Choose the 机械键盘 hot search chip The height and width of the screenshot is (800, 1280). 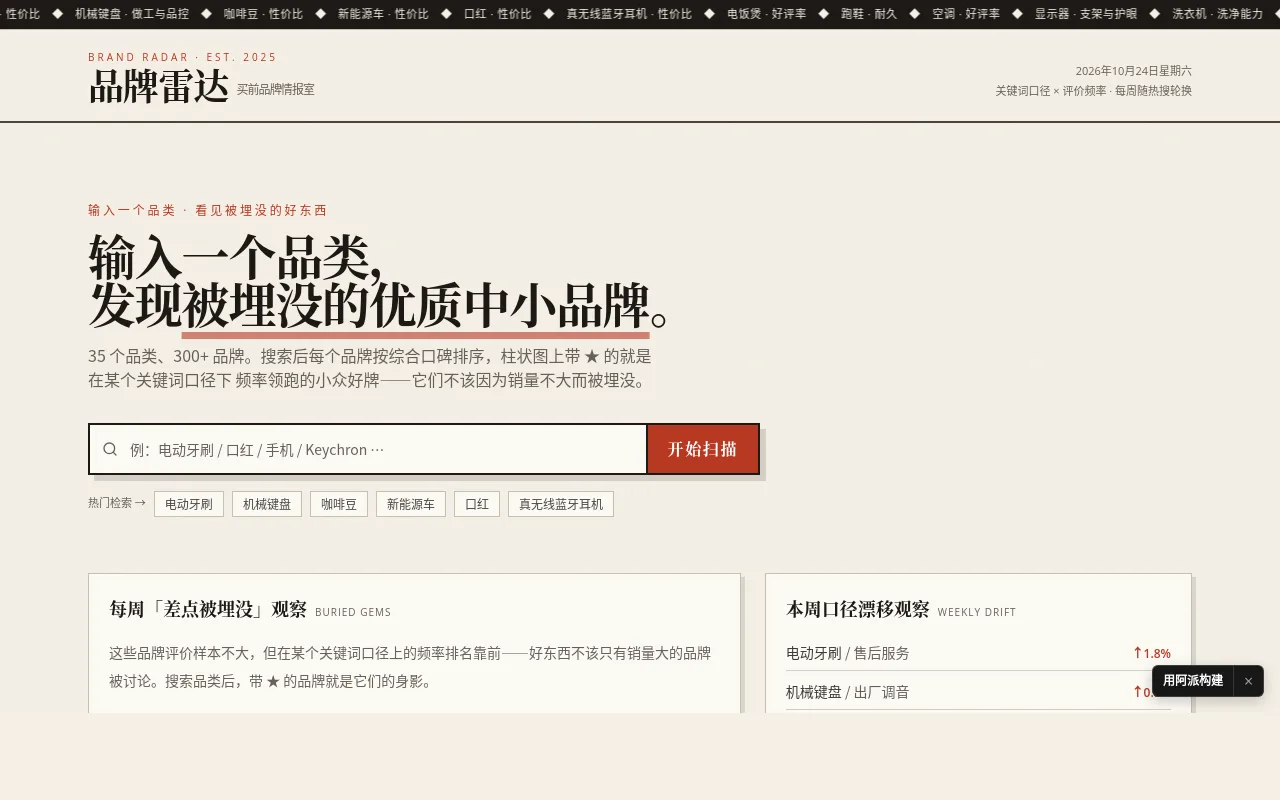[267, 504]
